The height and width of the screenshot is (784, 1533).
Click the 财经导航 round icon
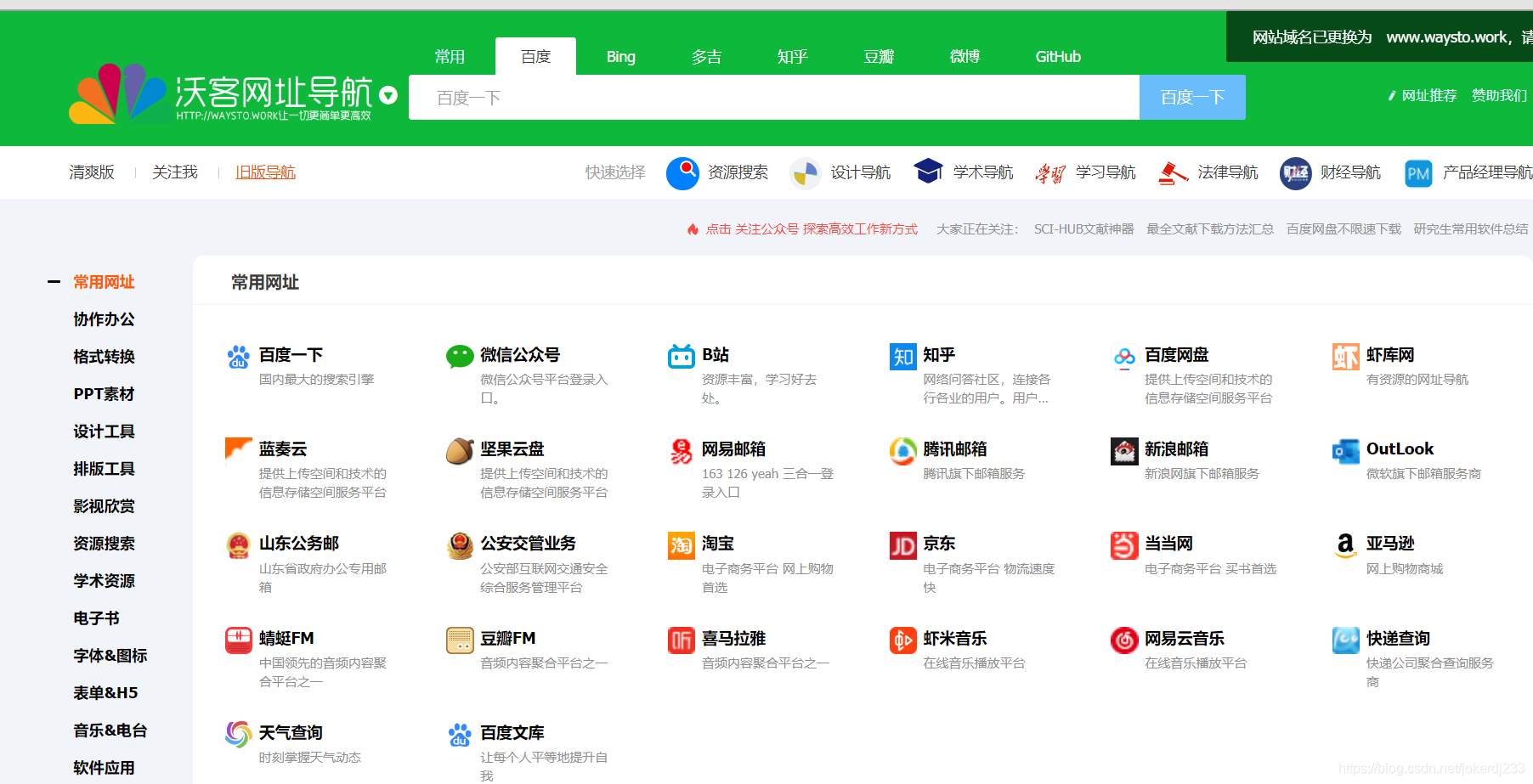[x=1296, y=173]
